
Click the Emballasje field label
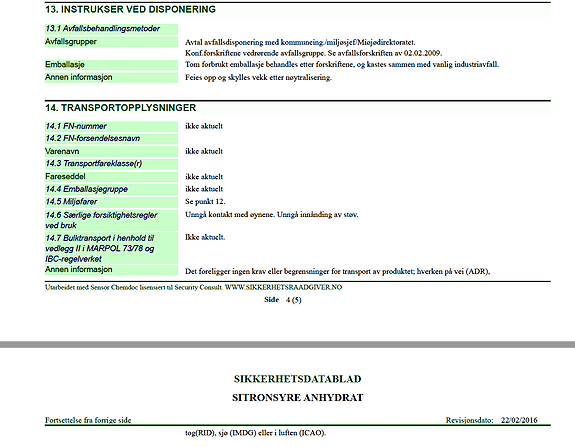pyautogui.click(x=65, y=65)
